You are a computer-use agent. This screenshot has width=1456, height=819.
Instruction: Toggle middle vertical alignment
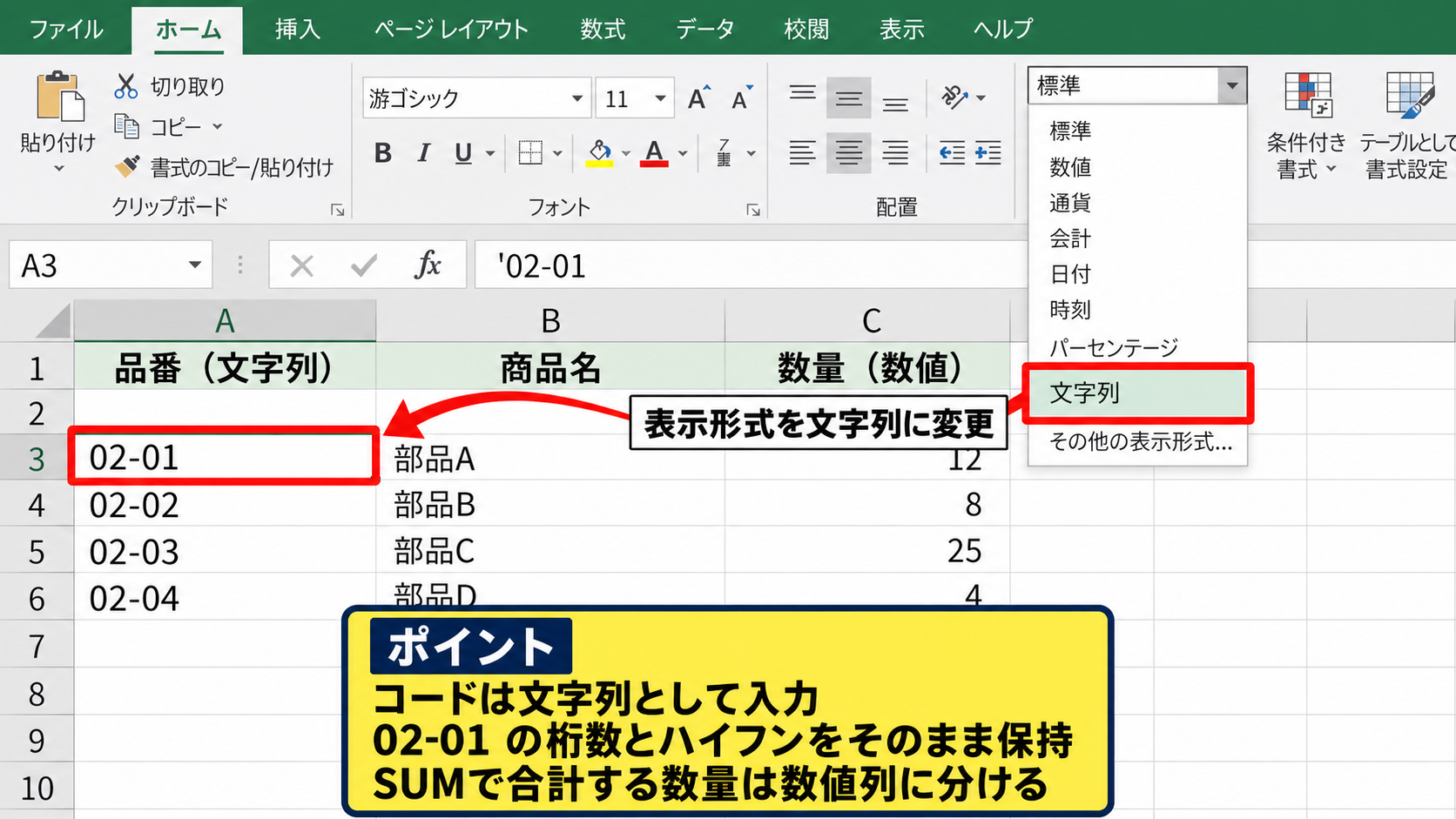coord(848,97)
